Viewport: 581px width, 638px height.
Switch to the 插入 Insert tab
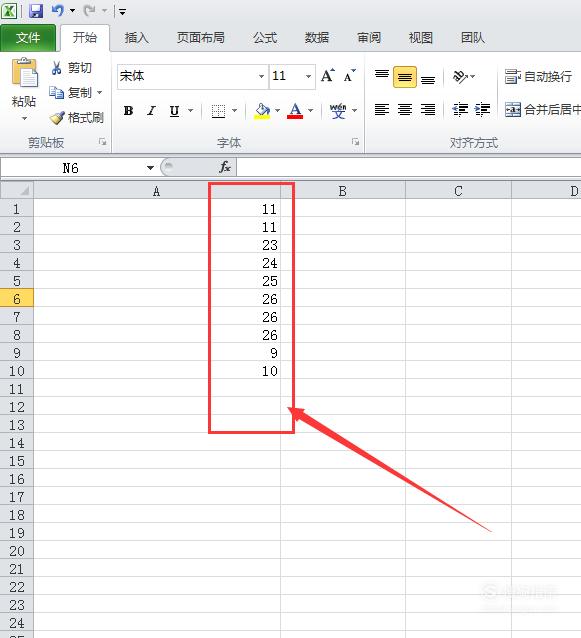[x=137, y=38]
